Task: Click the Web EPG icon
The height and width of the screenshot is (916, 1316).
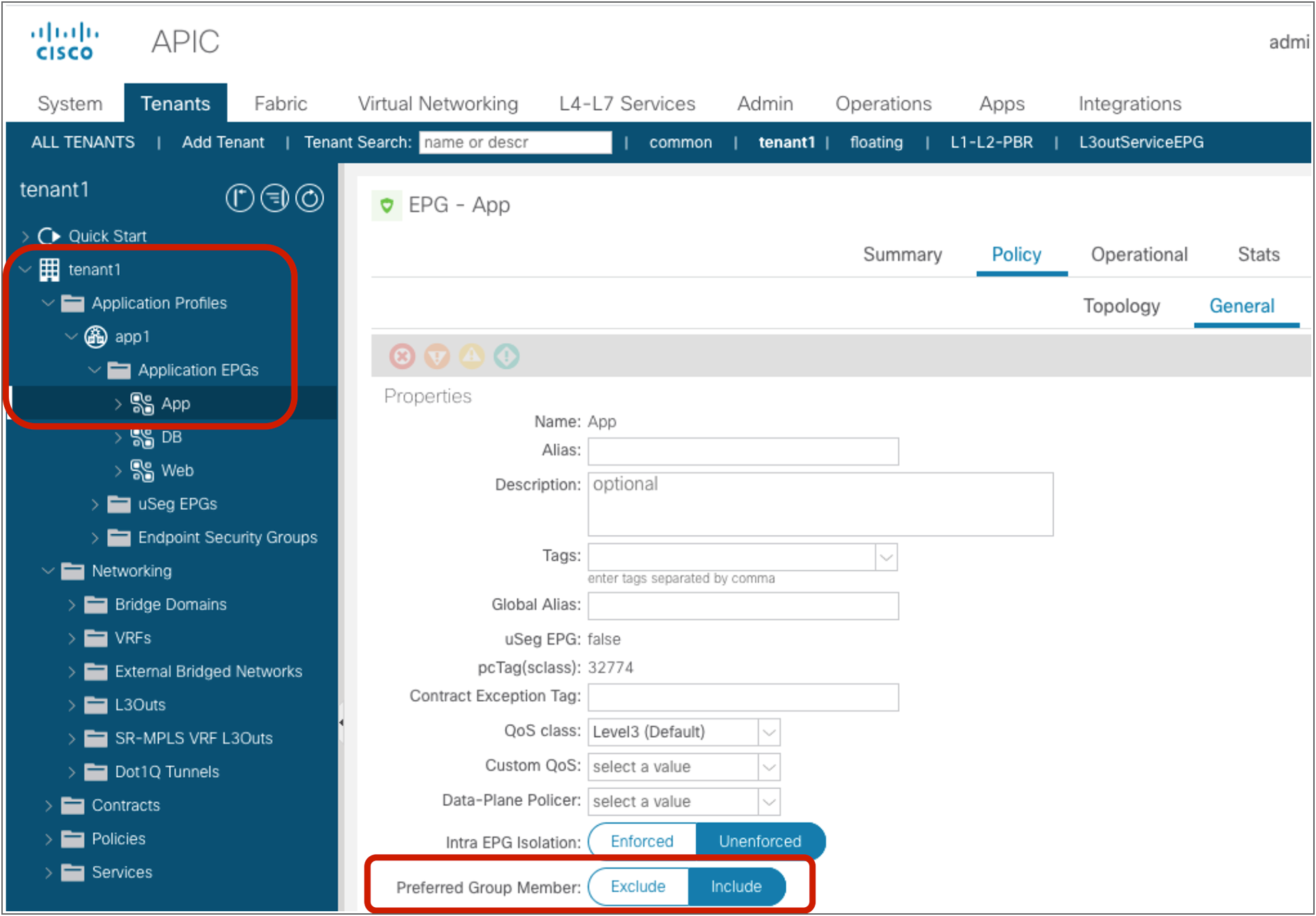Action: (142, 471)
